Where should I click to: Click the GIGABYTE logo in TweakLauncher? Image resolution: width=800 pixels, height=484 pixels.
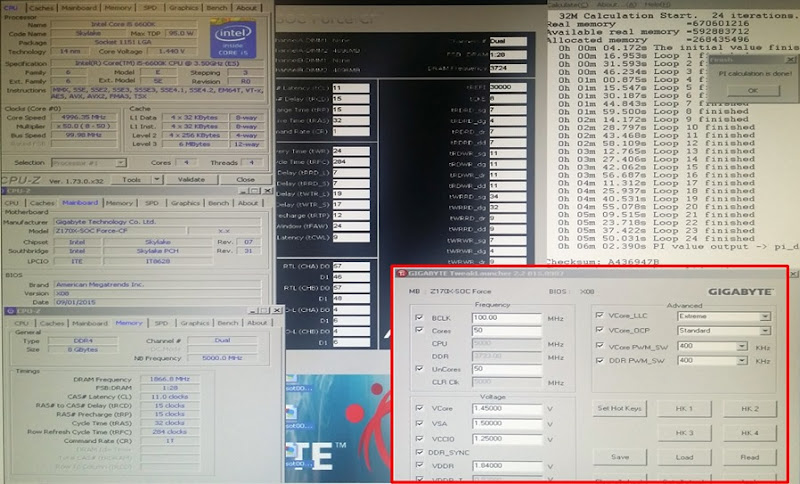[x=740, y=292]
